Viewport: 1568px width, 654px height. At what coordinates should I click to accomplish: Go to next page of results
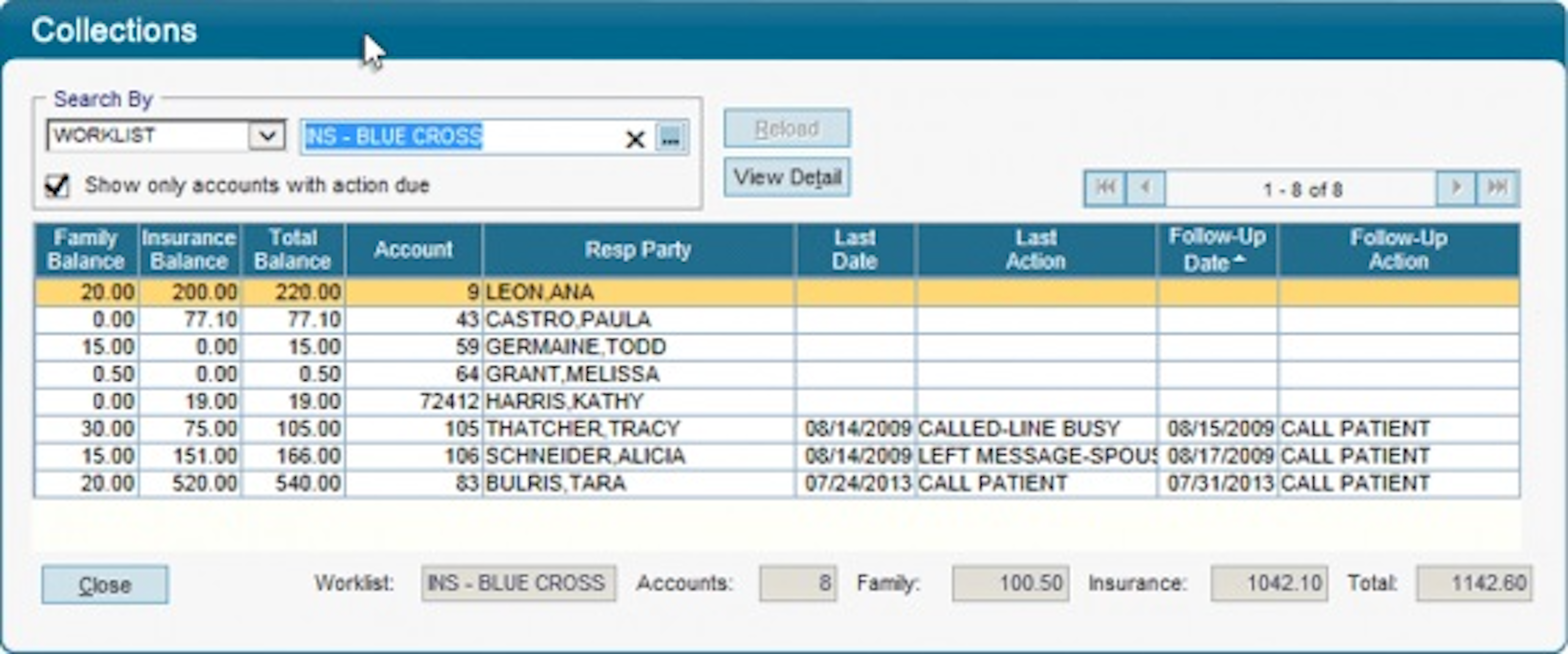click(x=1455, y=188)
